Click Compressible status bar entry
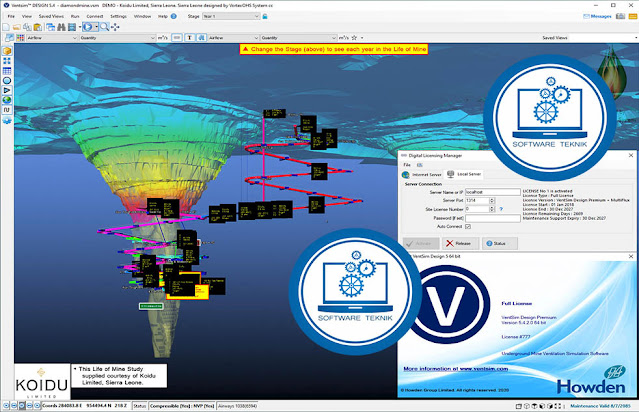The height and width of the screenshot is (412, 639). click(182, 406)
